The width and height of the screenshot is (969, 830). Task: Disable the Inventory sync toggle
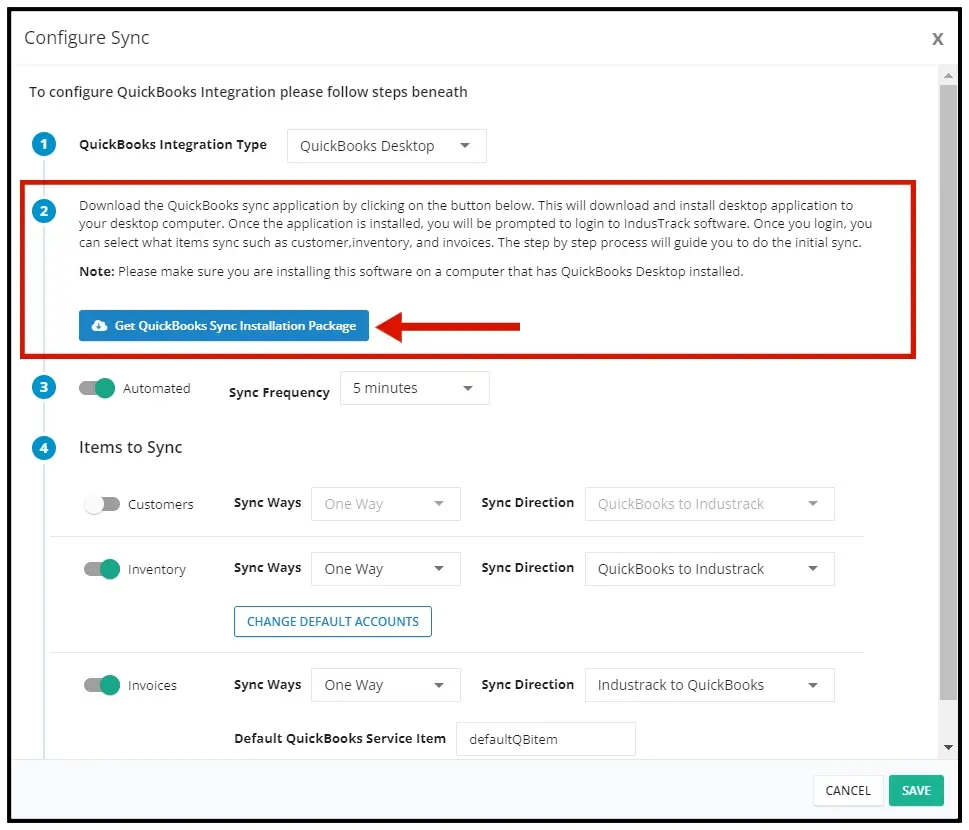click(102, 569)
